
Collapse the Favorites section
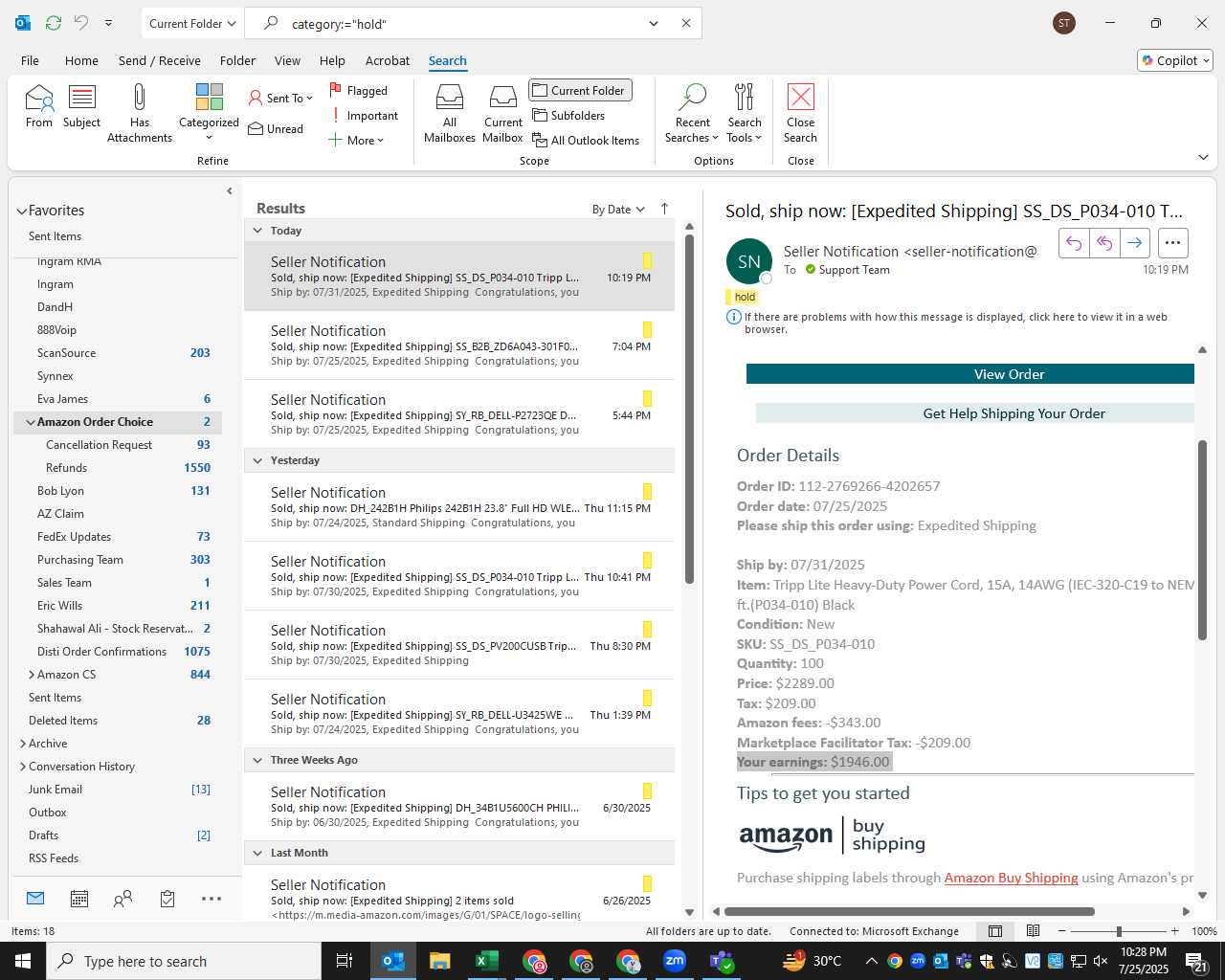[x=21, y=211]
